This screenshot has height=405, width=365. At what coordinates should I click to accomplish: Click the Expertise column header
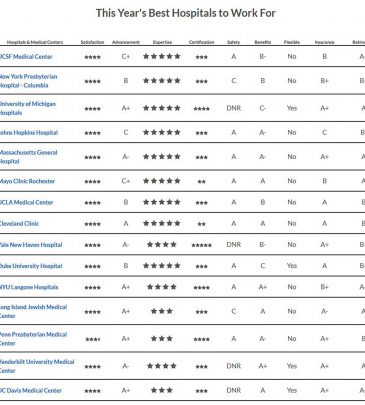[162, 42]
